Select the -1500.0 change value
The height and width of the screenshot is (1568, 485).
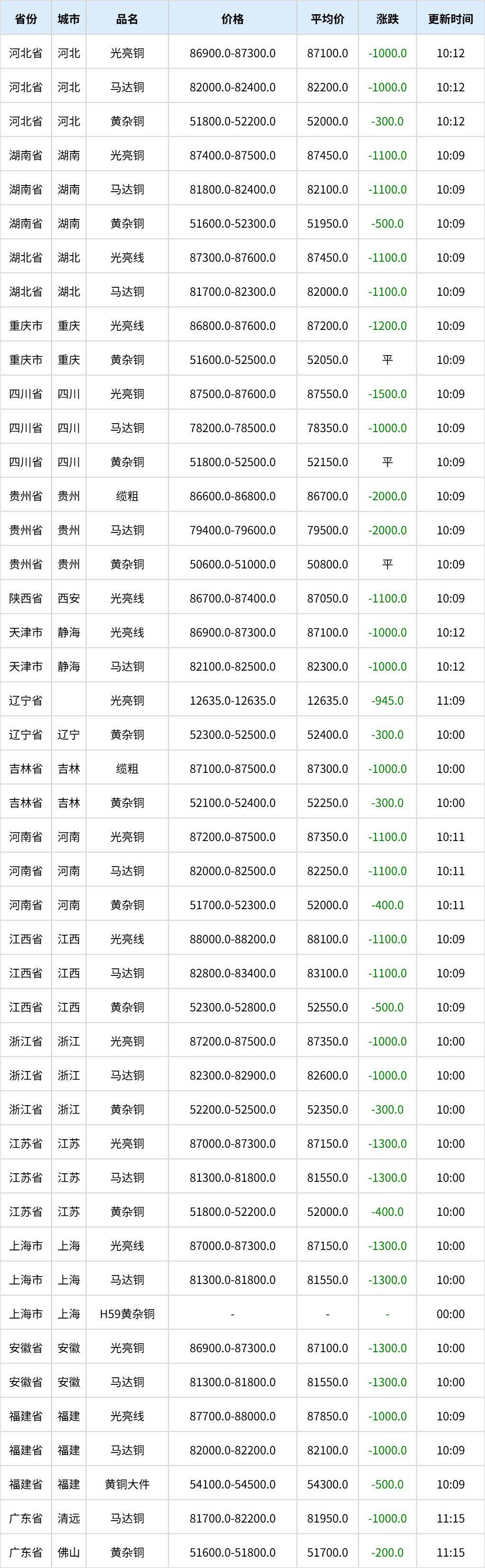[387, 394]
